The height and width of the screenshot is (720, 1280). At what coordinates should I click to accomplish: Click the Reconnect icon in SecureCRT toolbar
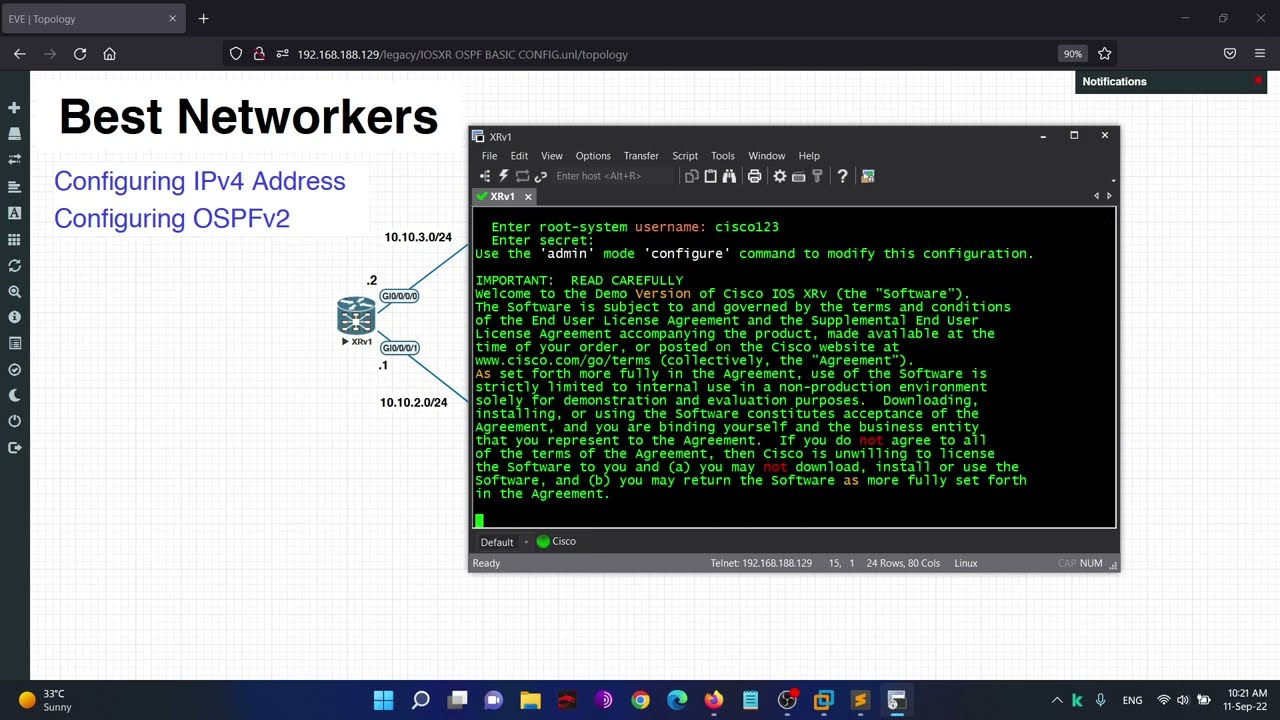point(522,176)
